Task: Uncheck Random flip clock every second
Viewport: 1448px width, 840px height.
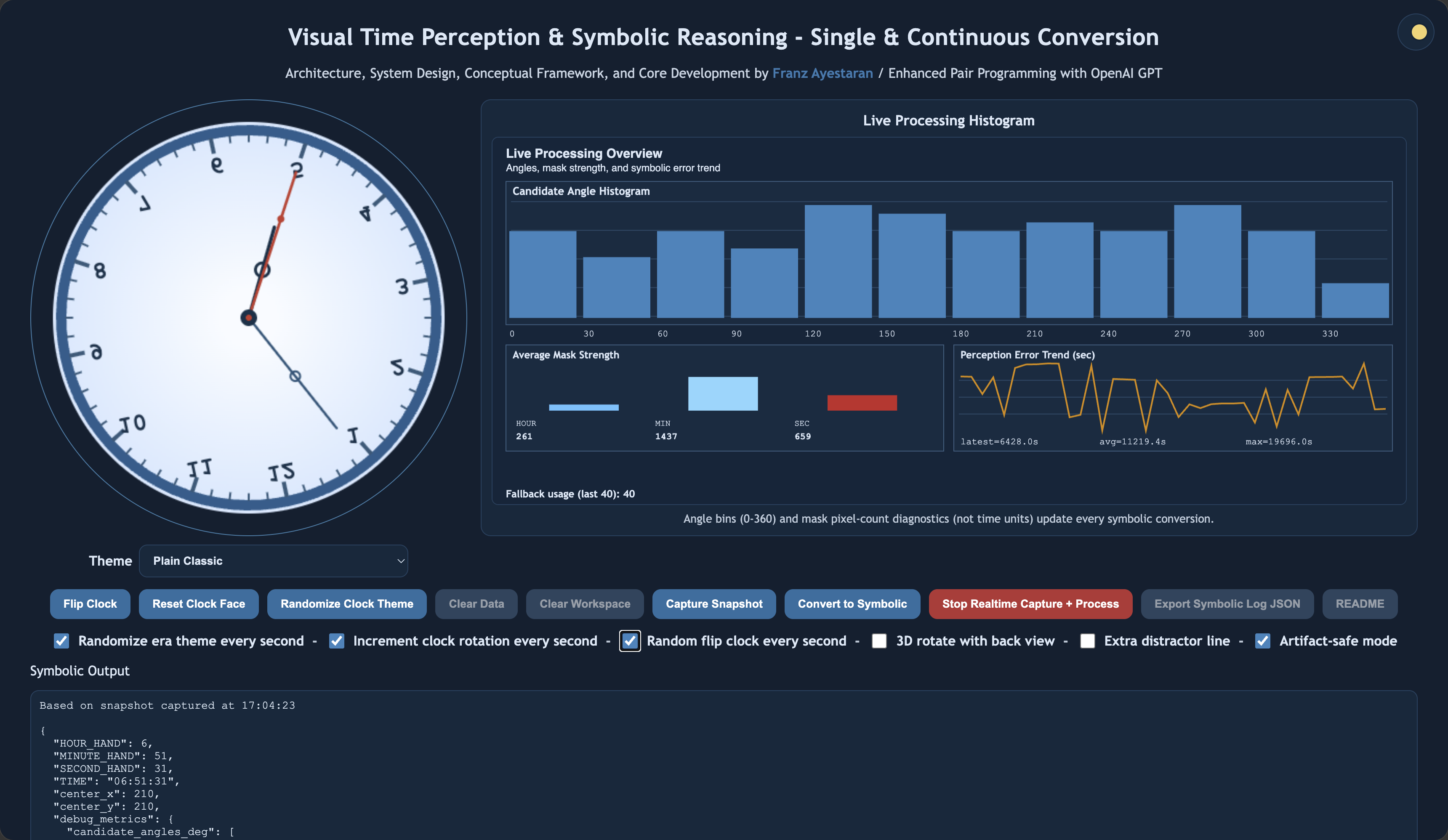Action: 630,641
